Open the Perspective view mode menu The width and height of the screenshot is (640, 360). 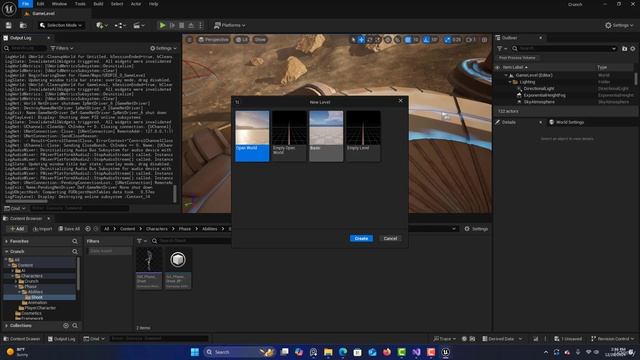point(213,40)
